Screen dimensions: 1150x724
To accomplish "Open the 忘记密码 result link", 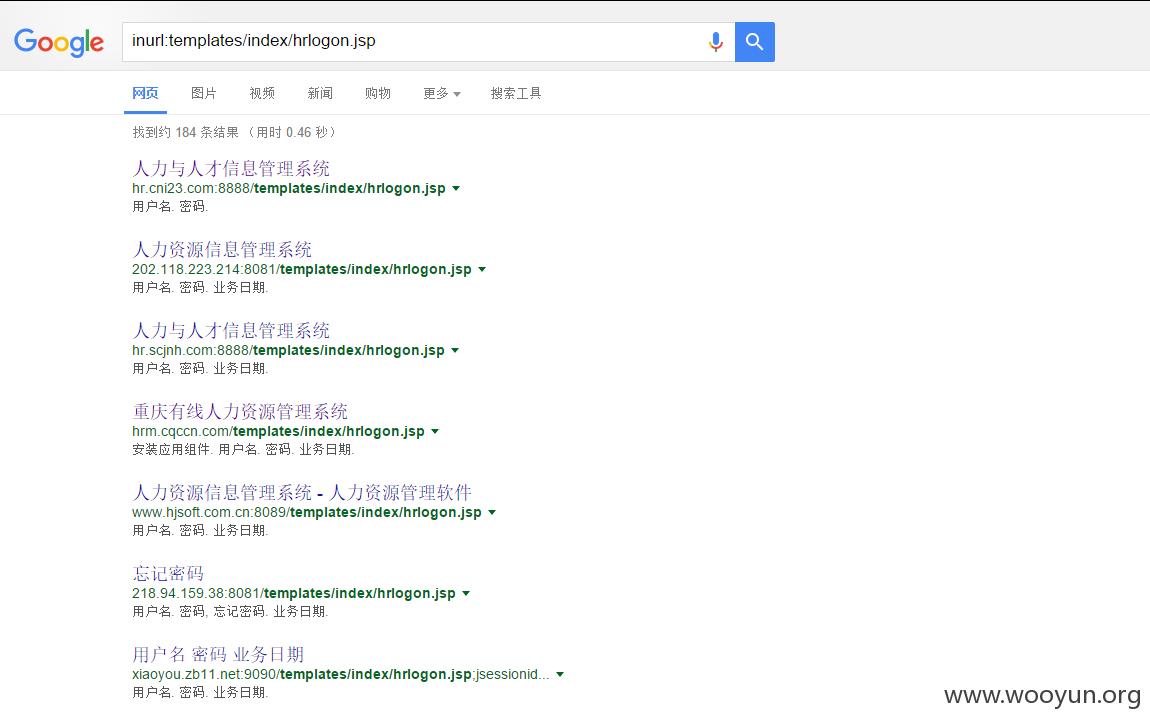I will click(168, 574).
